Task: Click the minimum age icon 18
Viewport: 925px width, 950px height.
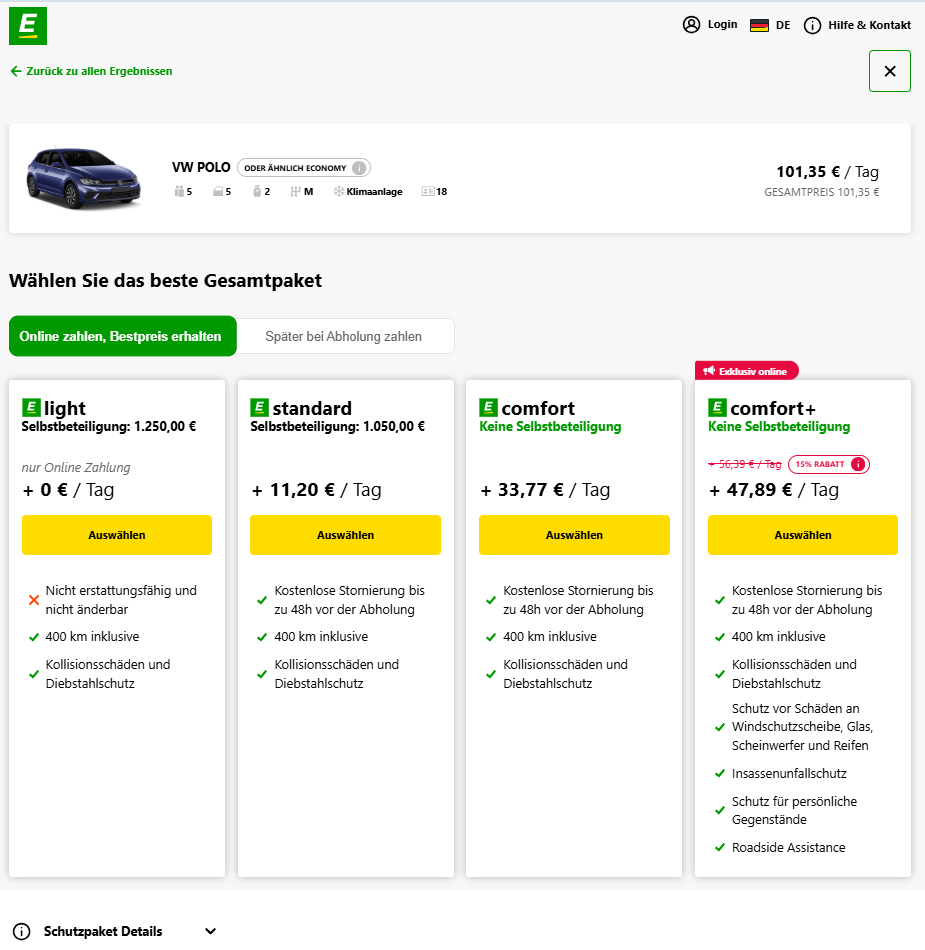Action: point(428,191)
